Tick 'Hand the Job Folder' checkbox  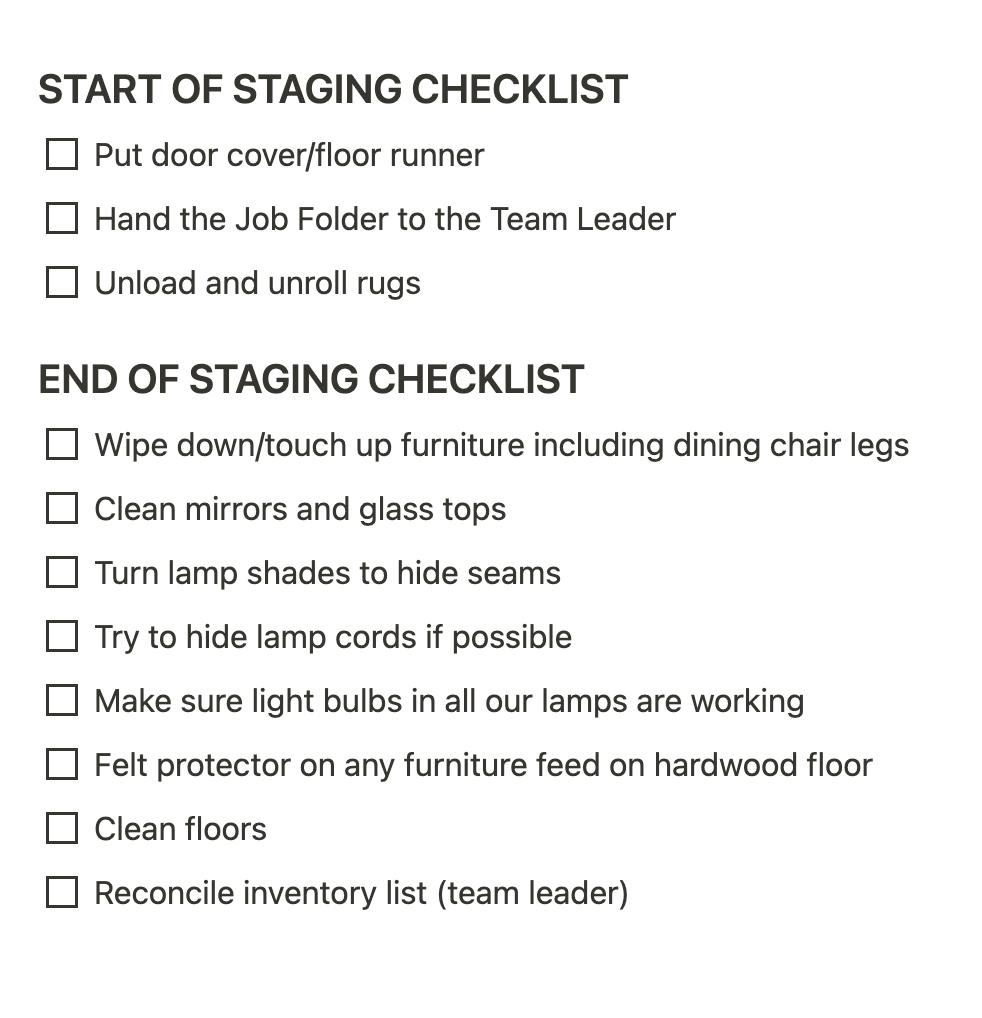(62, 219)
